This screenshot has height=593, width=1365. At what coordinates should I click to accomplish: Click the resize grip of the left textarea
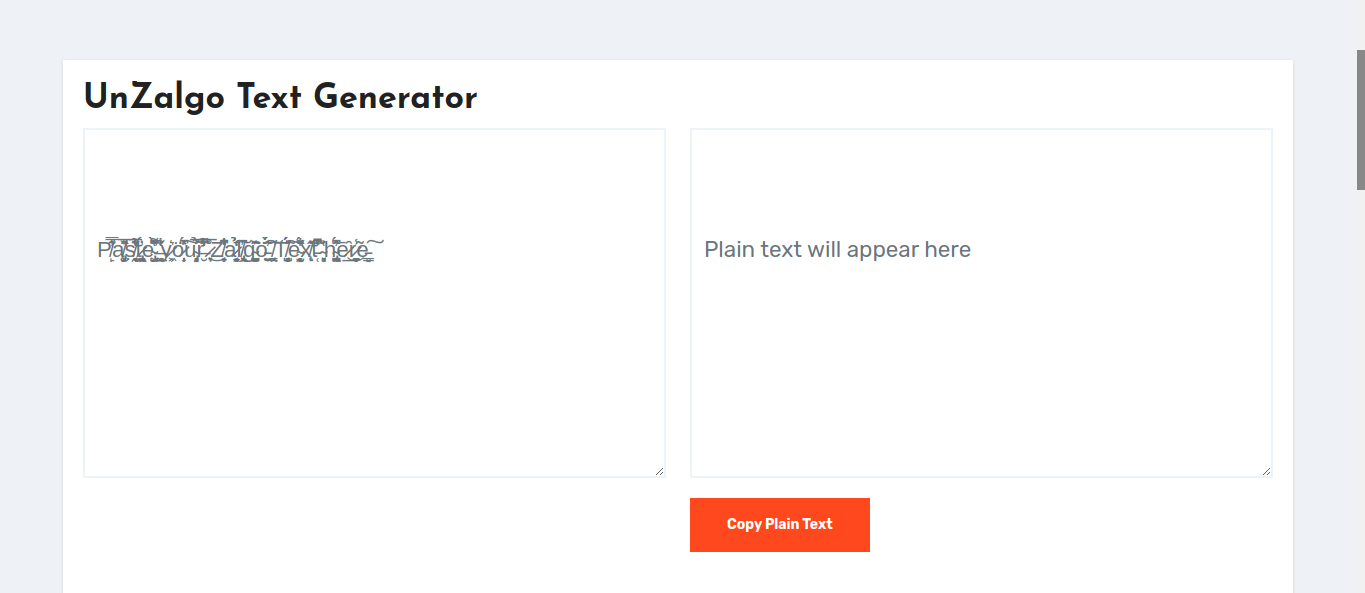(659, 469)
